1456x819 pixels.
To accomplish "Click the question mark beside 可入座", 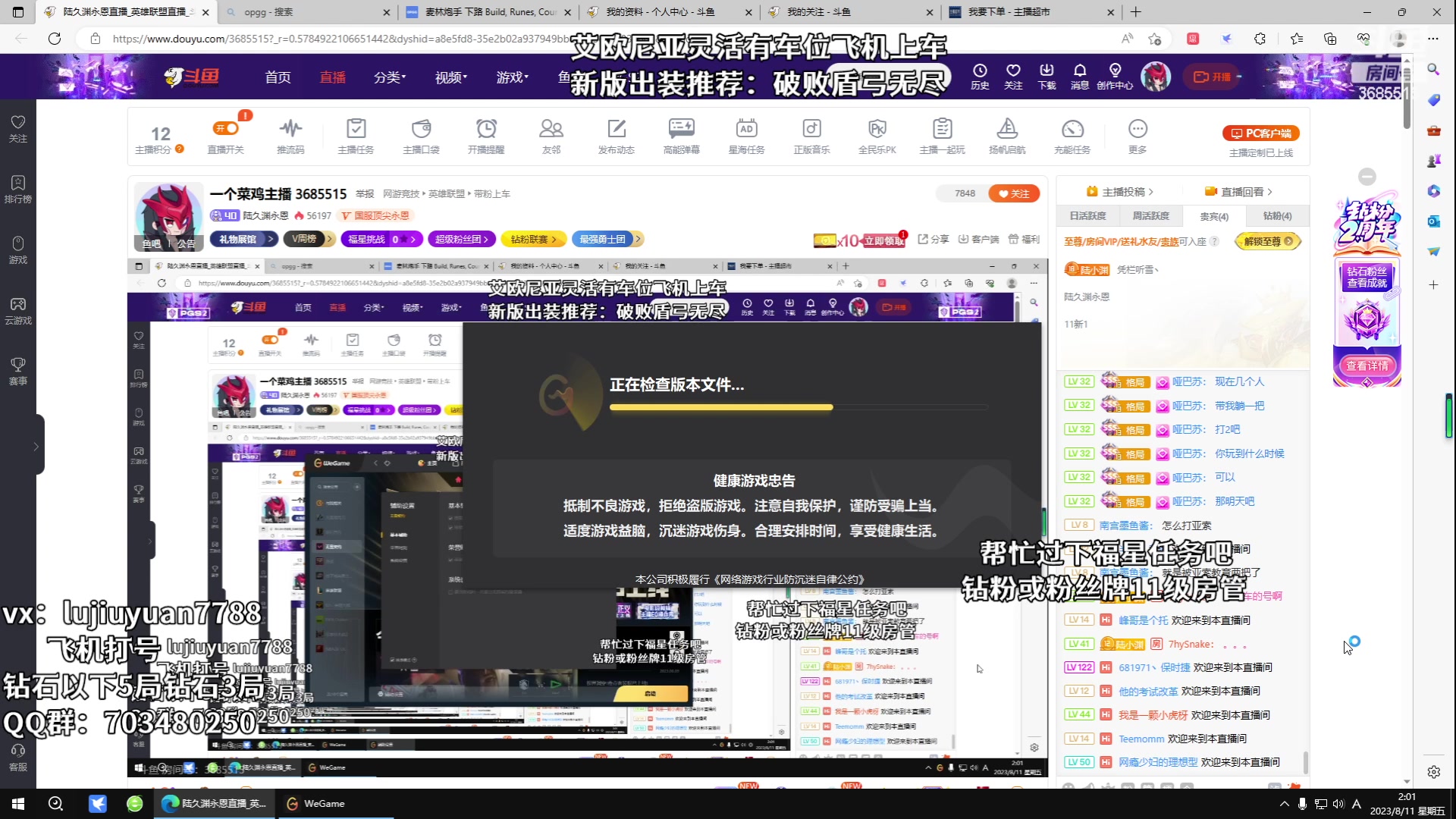I will point(1214,241).
